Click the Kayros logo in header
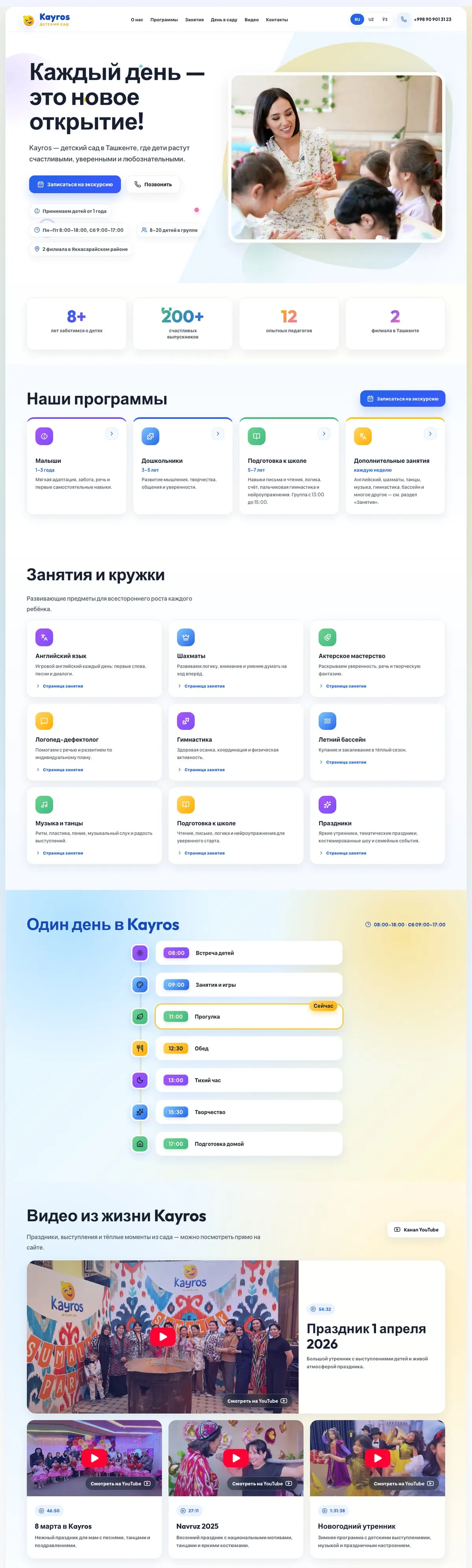Viewport: 472px width, 1568px height. (46, 19)
